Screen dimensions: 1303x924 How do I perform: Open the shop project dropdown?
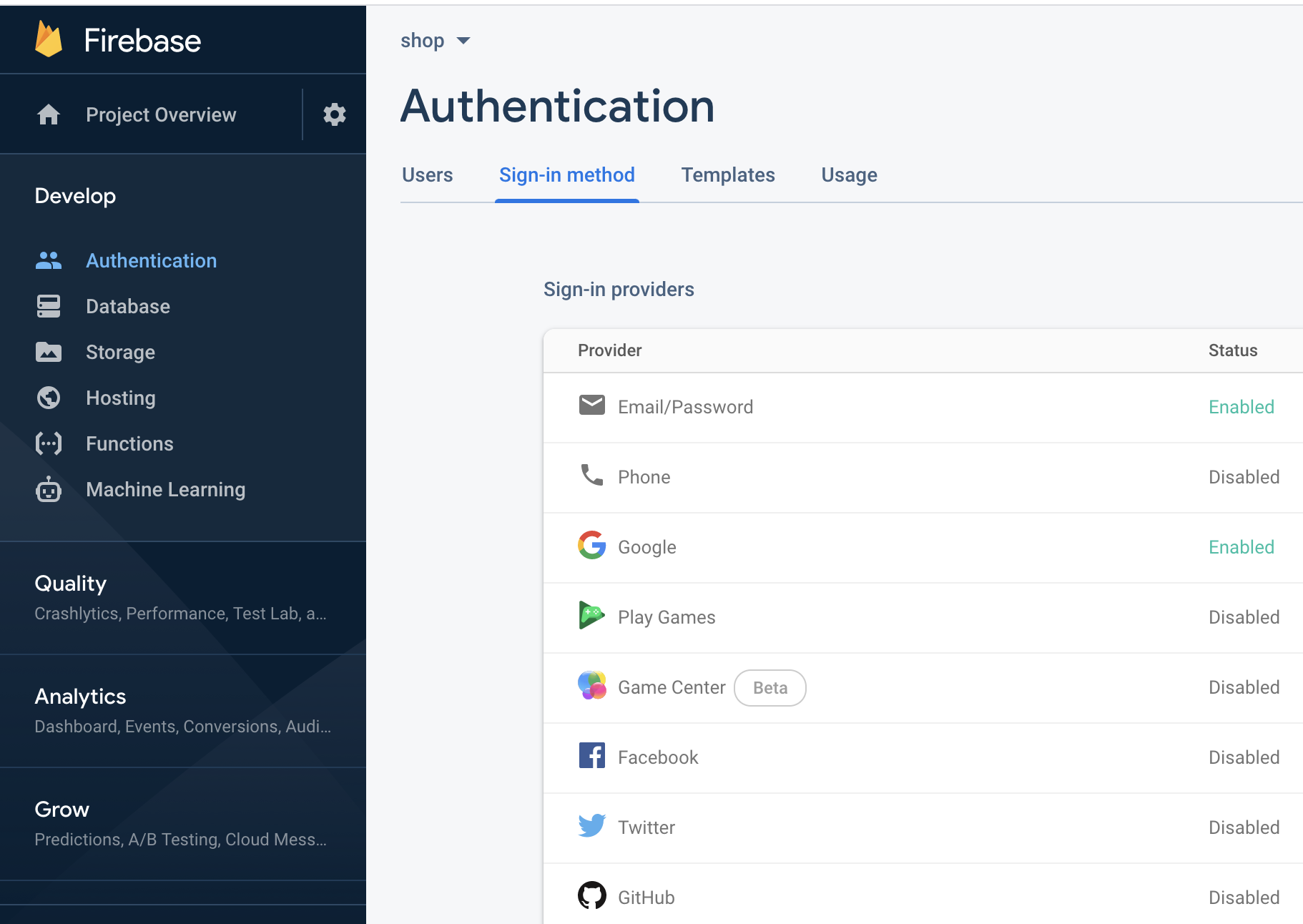(435, 41)
